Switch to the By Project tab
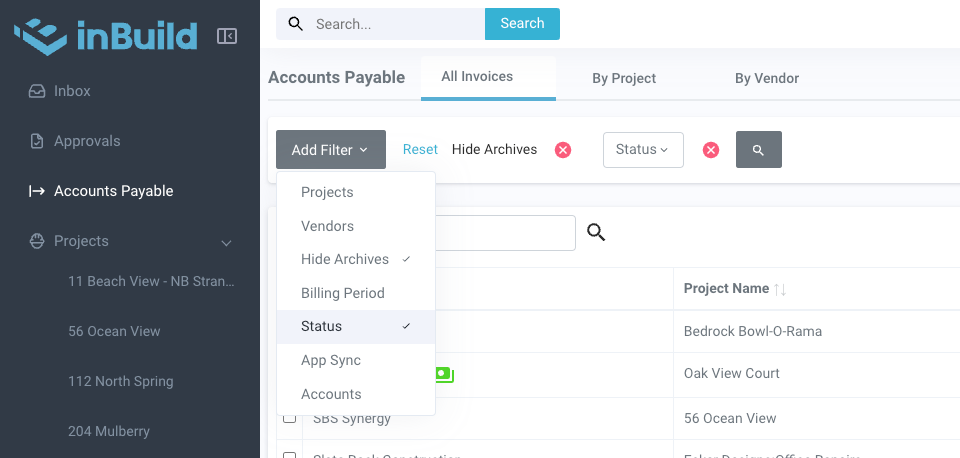960x458 pixels. click(624, 78)
